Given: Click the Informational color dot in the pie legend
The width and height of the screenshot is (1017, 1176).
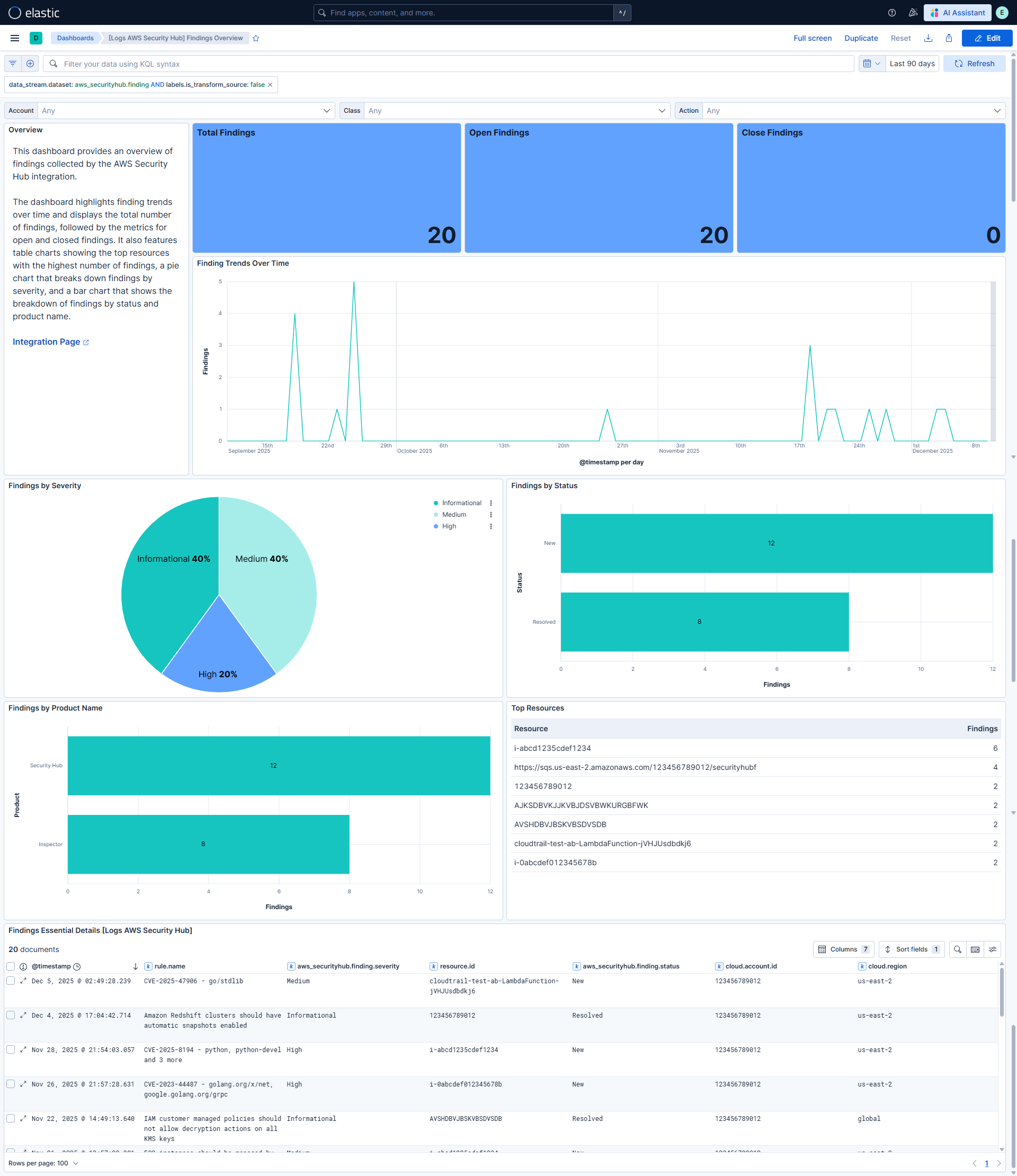Looking at the screenshot, I should pos(435,503).
